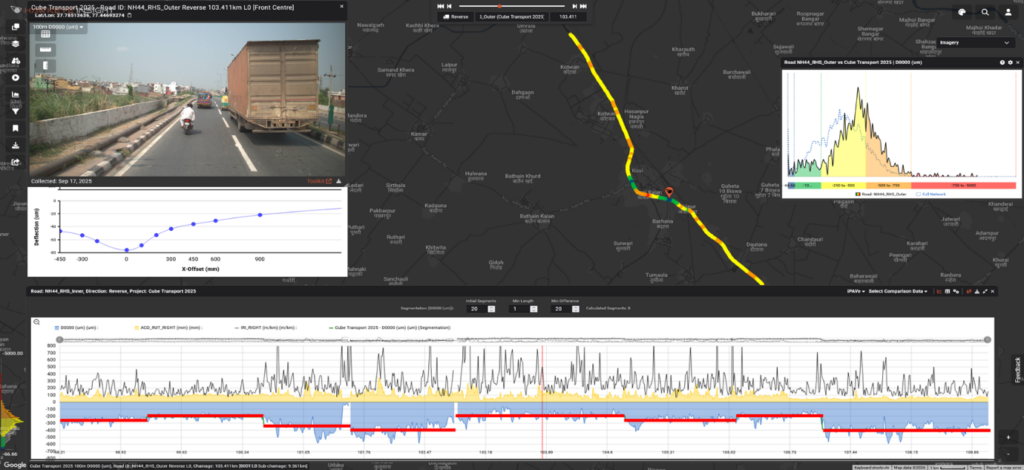
Task: Toggle the IRI_RIGHT (m/km) legend series
Action: 264,327
